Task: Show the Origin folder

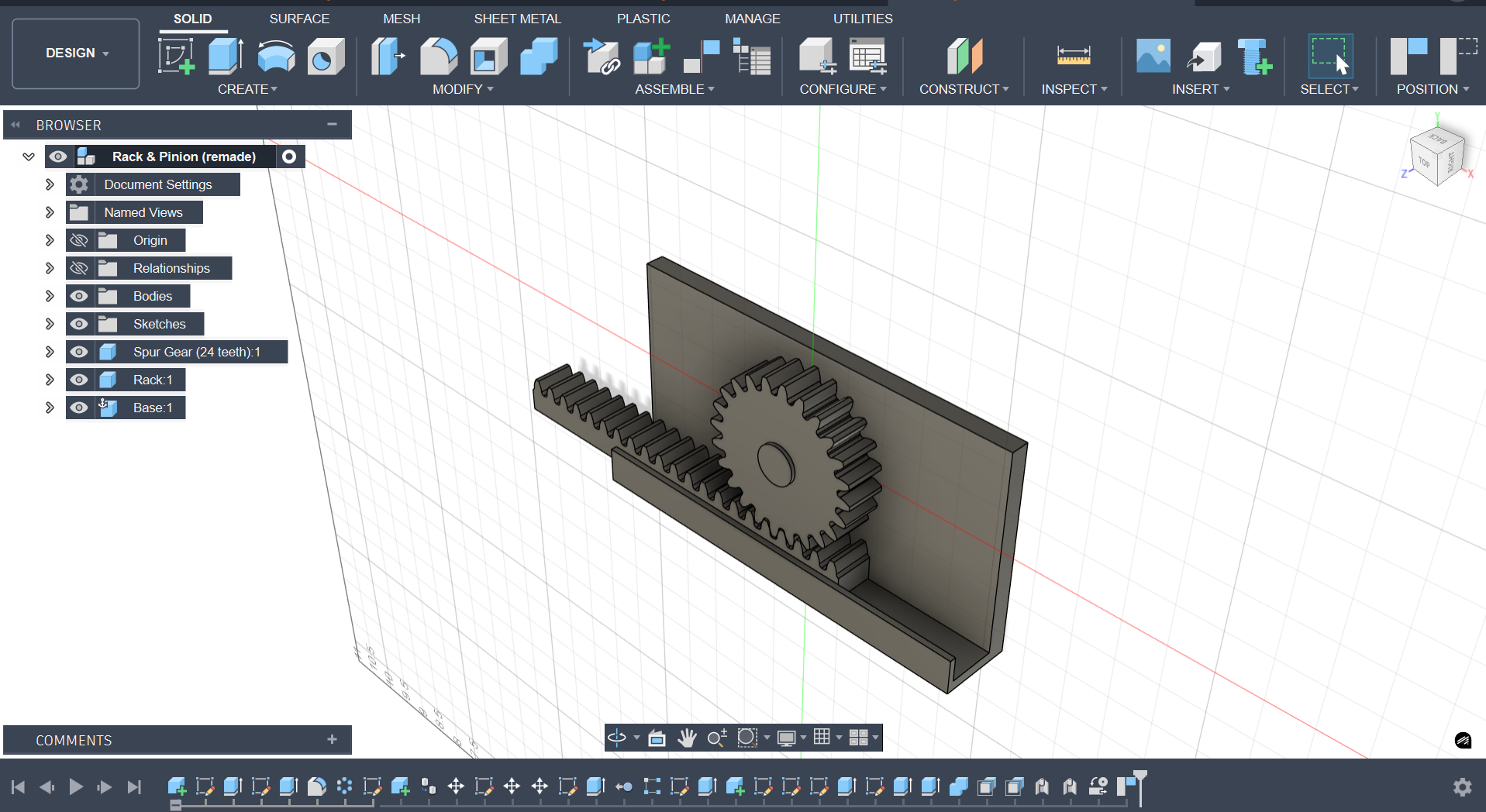Action: 78,240
